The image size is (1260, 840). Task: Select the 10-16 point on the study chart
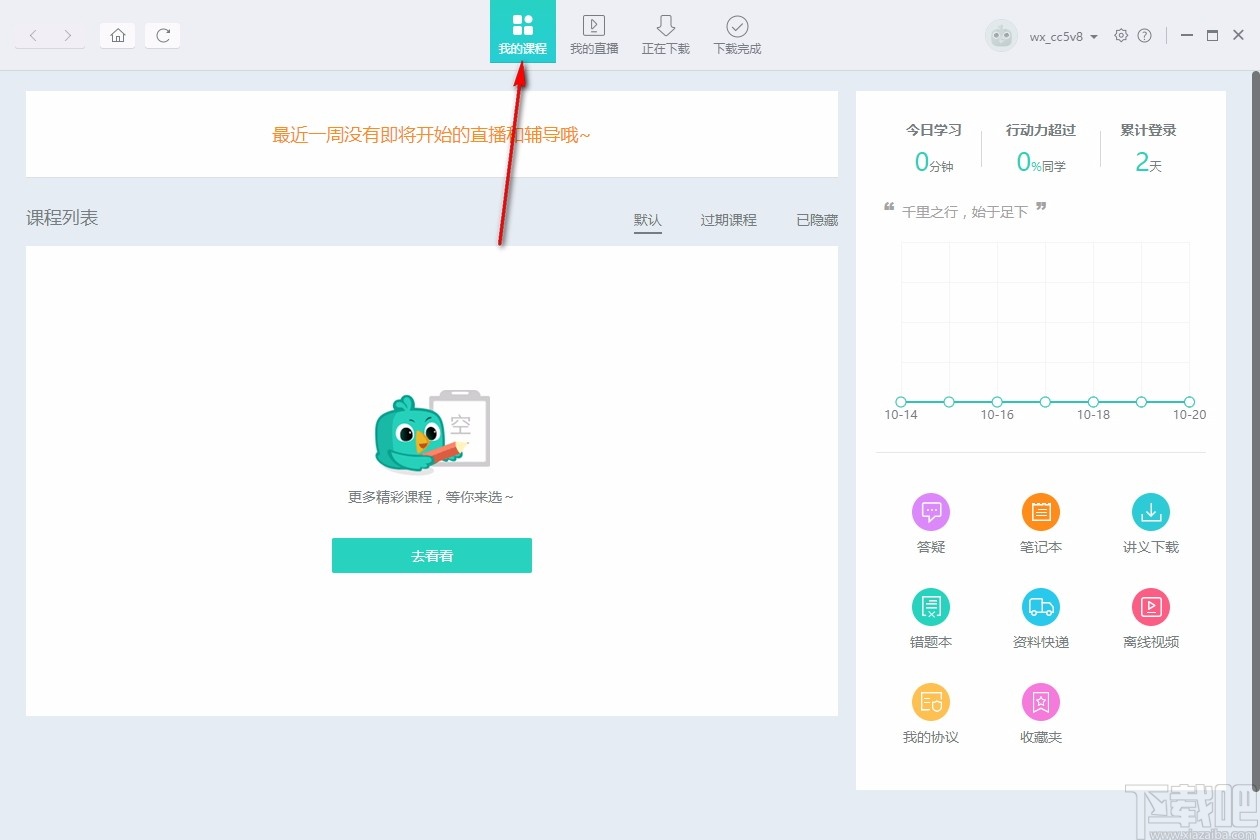[x=997, y=401]
